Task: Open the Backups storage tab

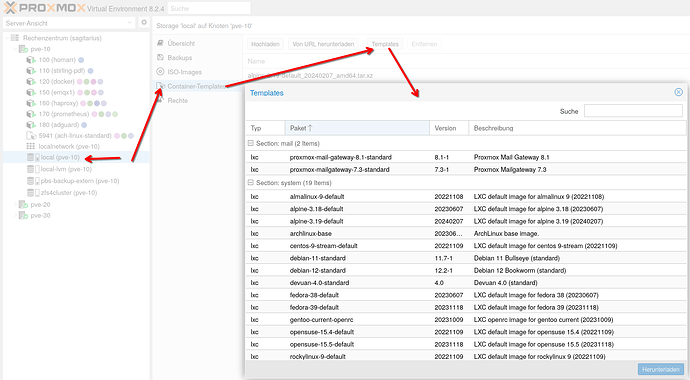Action: coord(197,58)
